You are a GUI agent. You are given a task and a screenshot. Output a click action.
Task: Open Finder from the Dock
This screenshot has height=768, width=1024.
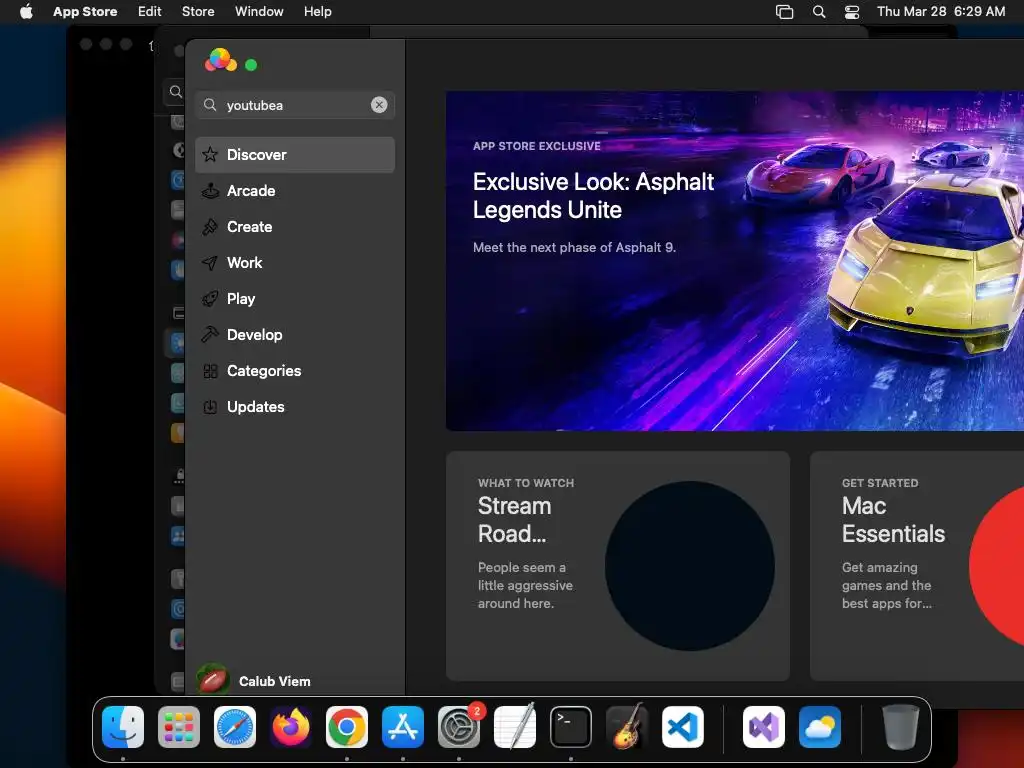tap(123, 727)
